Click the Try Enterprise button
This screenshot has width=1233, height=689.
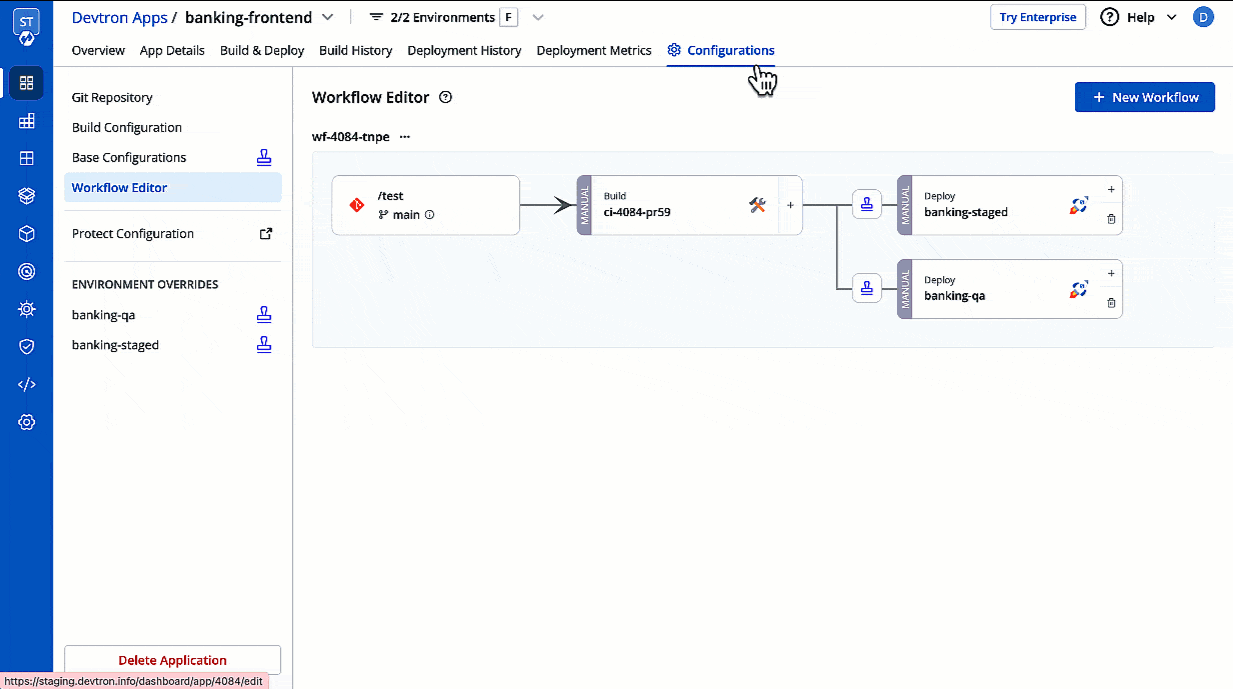click(1037, 17)
